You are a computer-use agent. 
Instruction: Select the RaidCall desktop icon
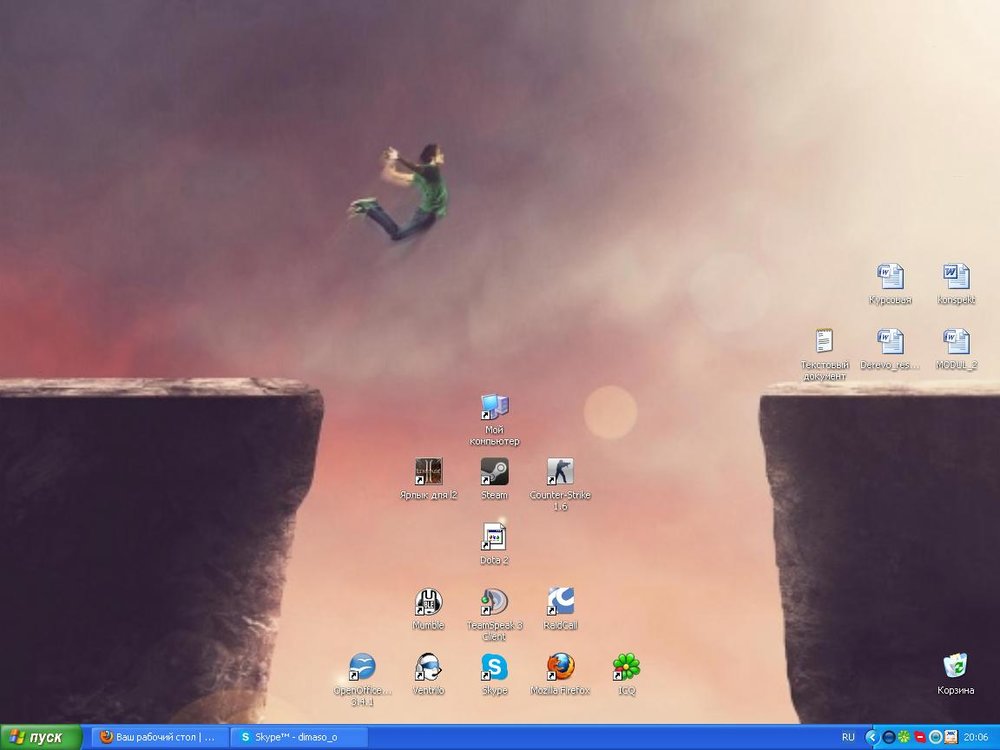click(x=560, y=602)
